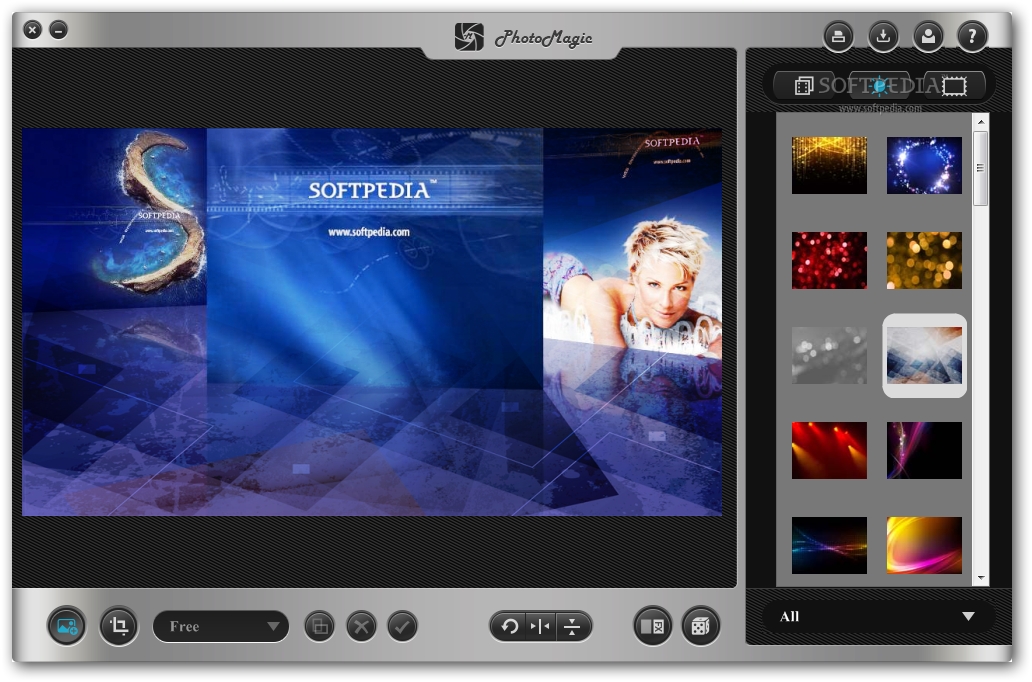Cancel crop with the X icon

point(361,627)
